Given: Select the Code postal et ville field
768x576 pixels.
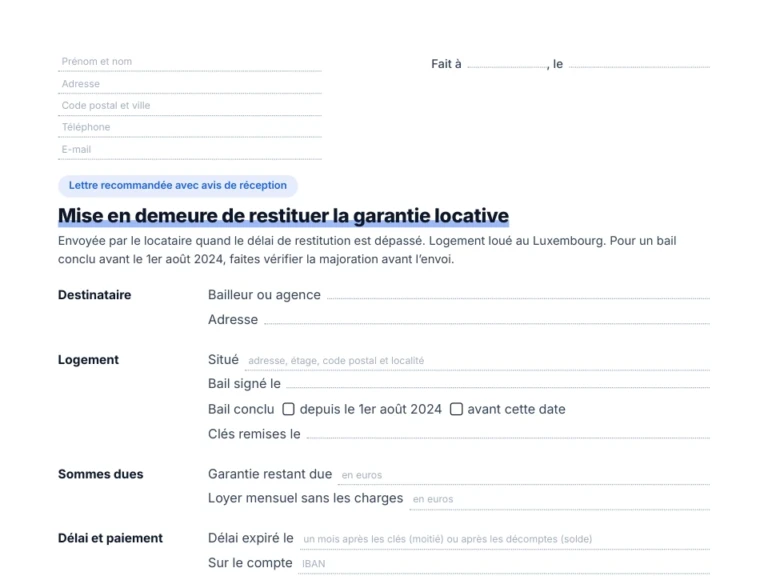Looking at the screenshot, I should (190, 105).
